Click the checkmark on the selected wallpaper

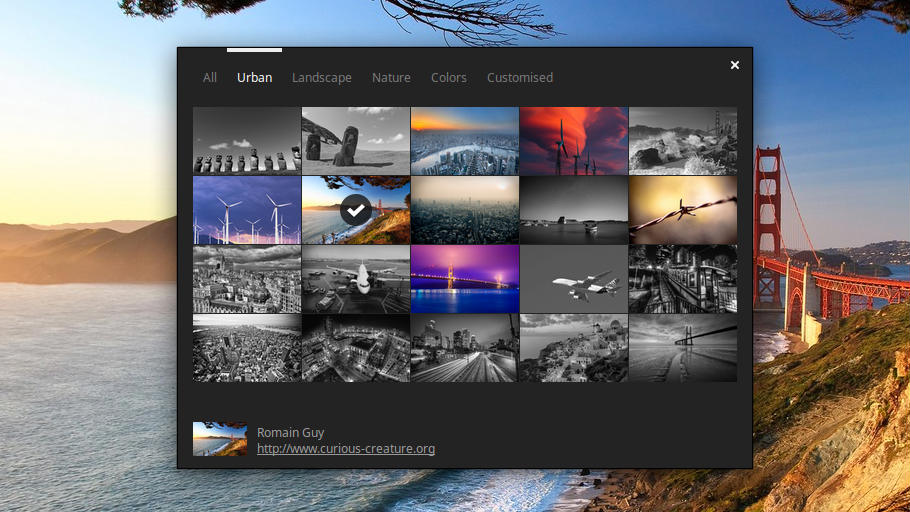pyautogui.click(x=356, y=210)
